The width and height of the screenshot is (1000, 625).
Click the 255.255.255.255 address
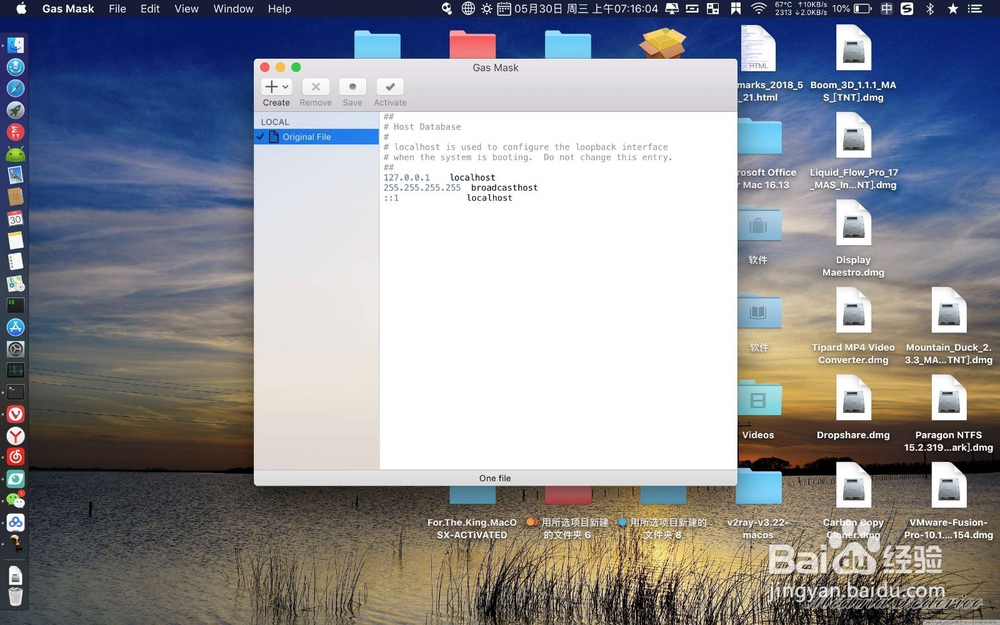[422, 188]
